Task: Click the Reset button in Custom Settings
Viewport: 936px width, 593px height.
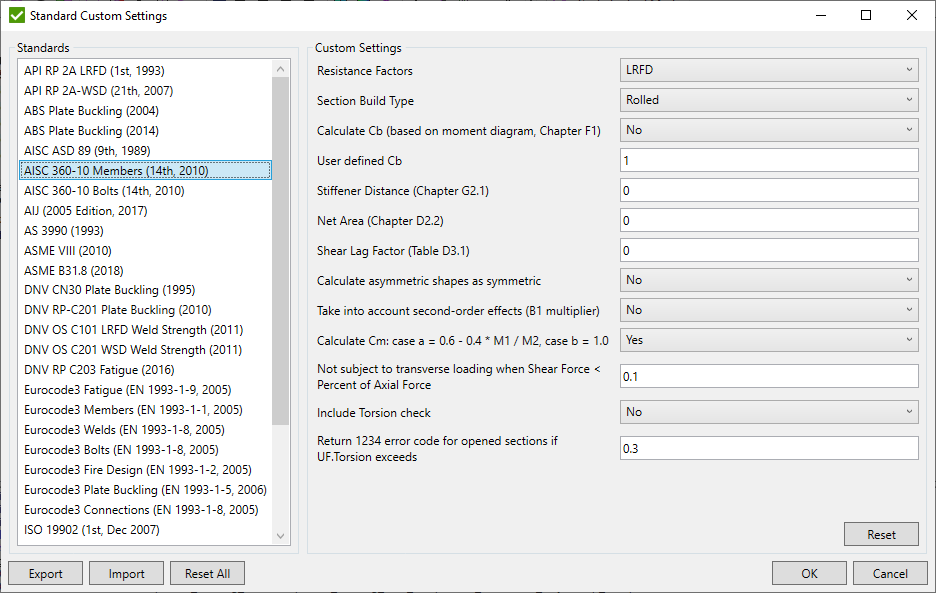Action: pyautogui.click(x=881, y=534)
